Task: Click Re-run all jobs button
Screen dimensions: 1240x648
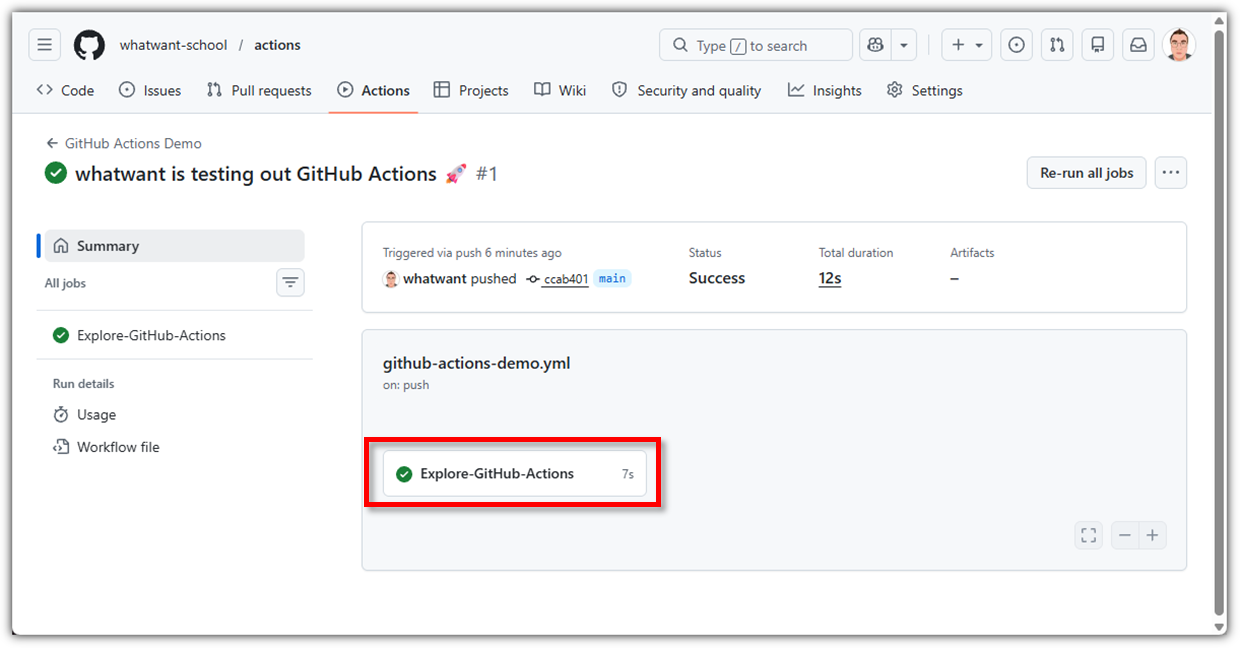Action: point(1086,173)
